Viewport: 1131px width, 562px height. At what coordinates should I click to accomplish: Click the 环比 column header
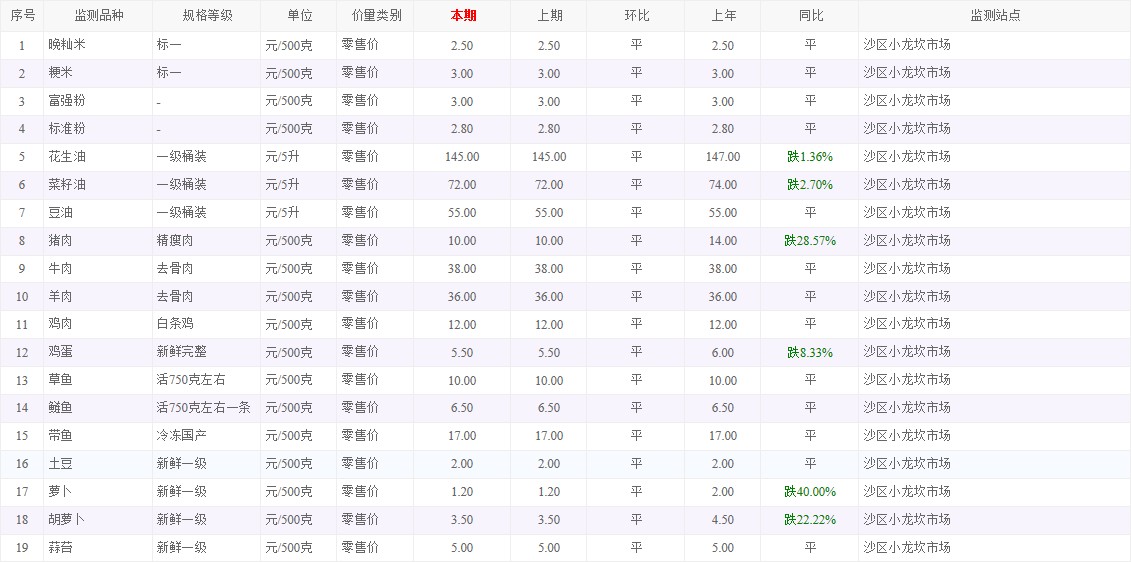635,16
